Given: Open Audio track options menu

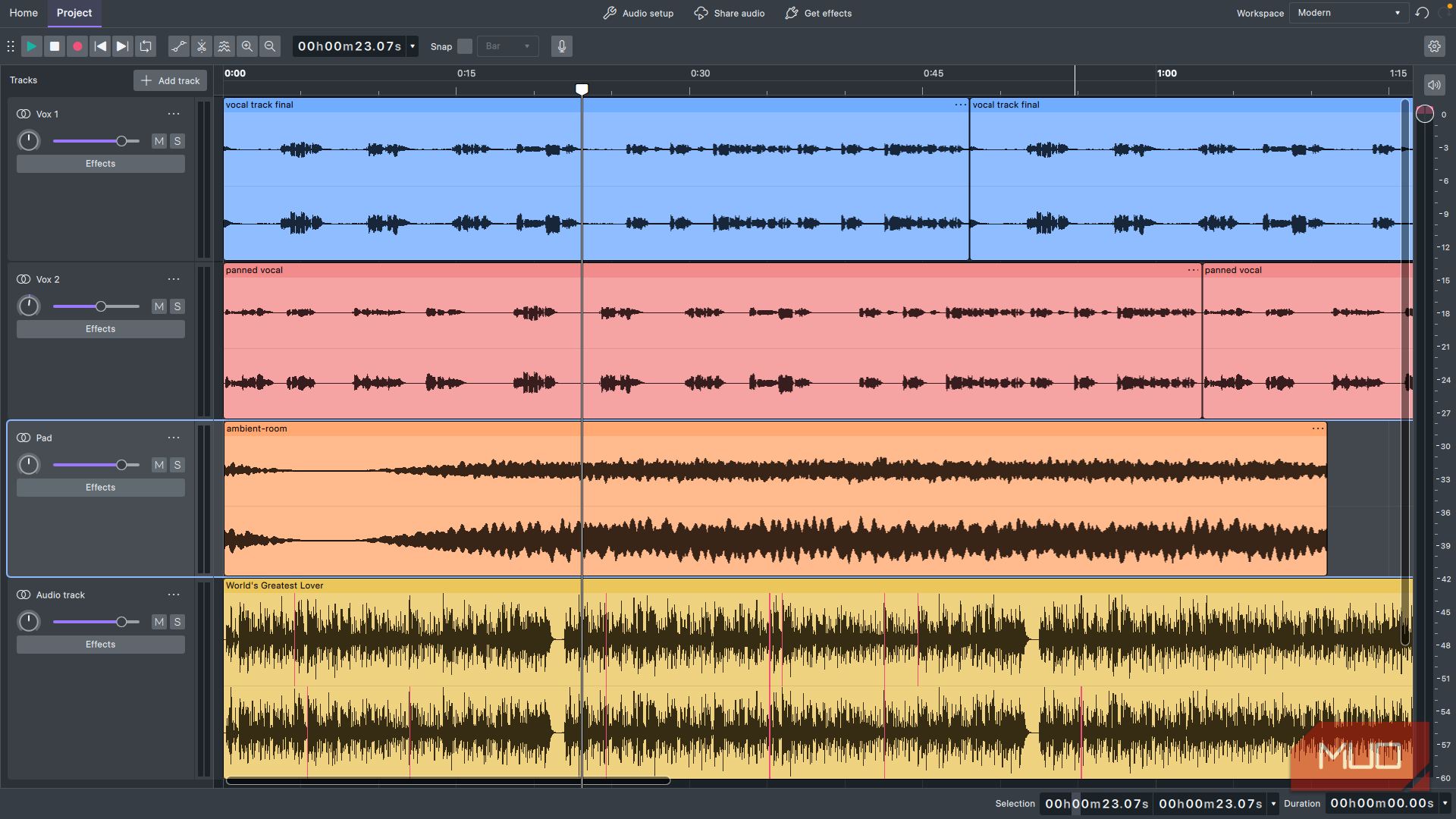Looking at the screenshot, I should click(x=174, y=595).
